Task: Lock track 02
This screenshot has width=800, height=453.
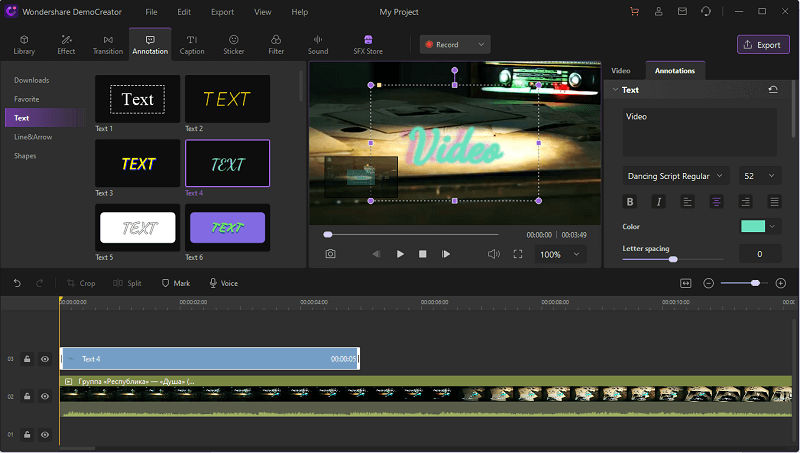Action: point(27,396)
